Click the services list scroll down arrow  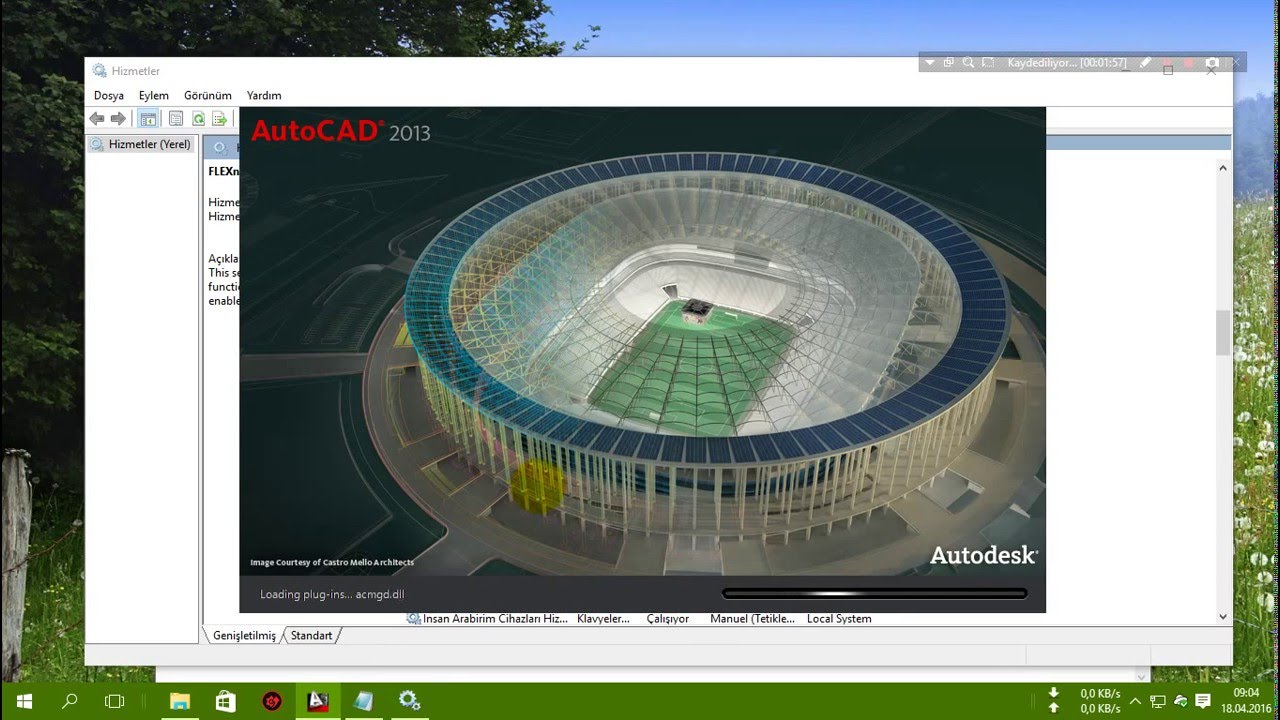(x=1223, y=617)
